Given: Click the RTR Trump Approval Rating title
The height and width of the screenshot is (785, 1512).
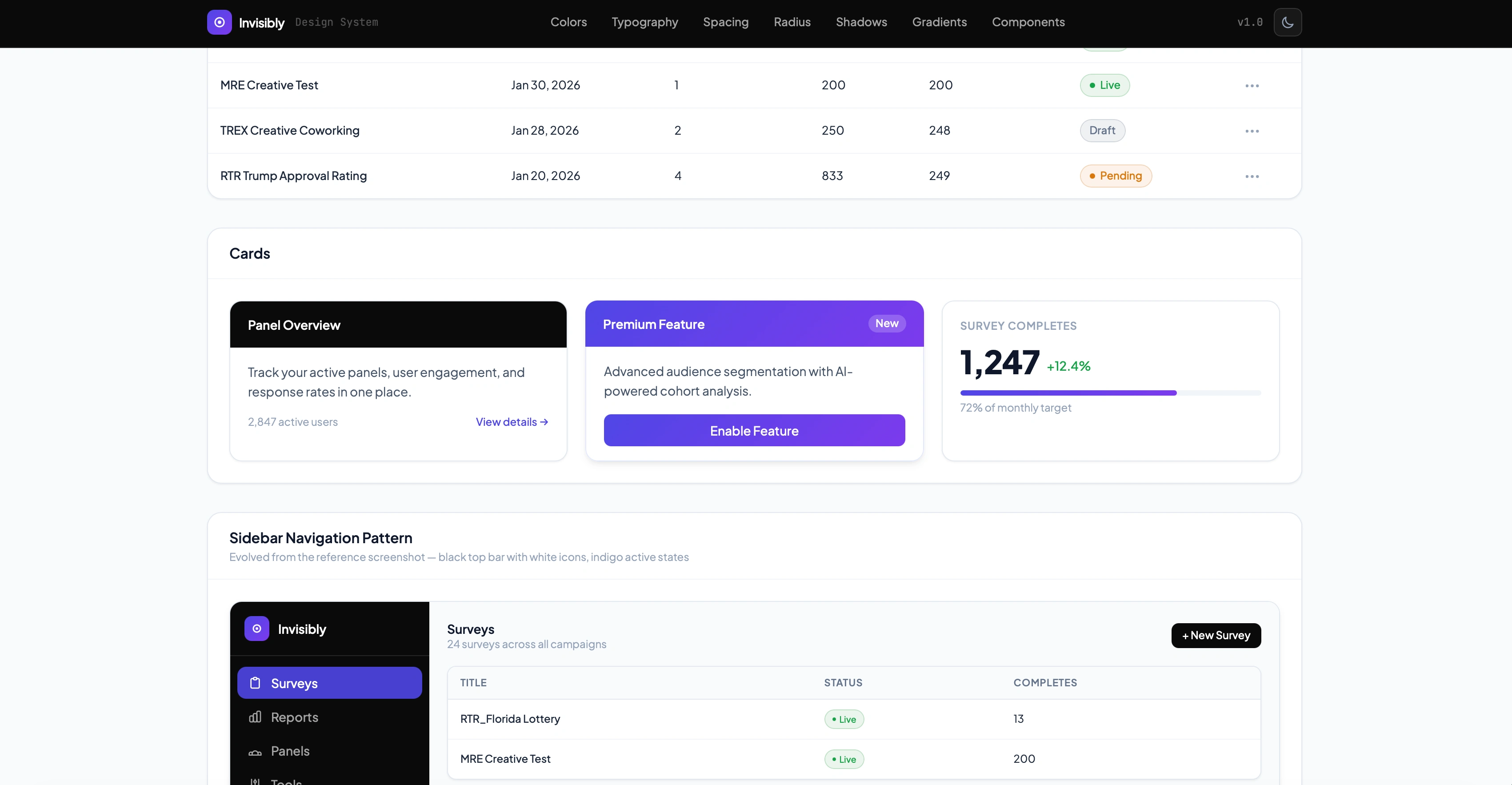Looking at the screenshot, I should pos(293,176).
